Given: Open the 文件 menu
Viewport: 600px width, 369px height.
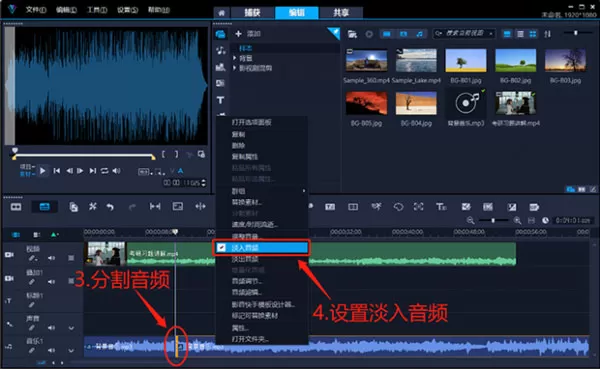Looking at the screenshot, I should (x=36, y=10).
